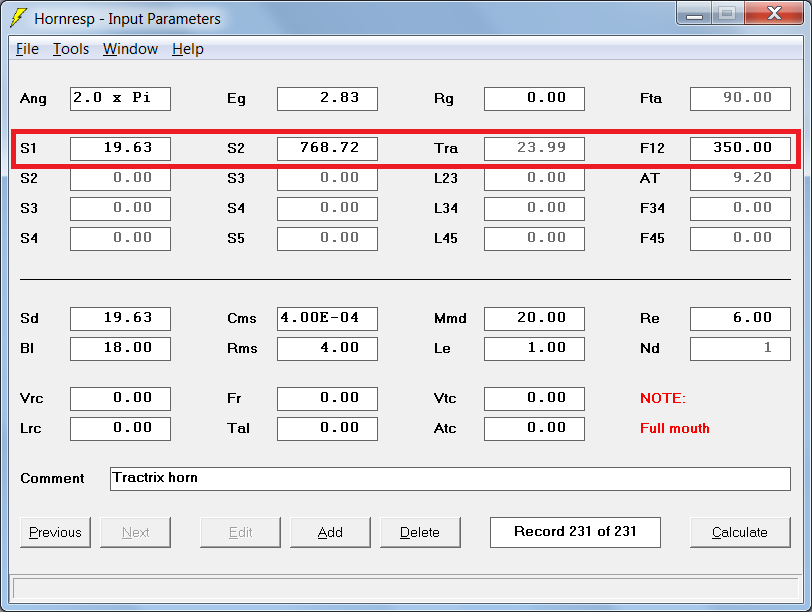Click the Fta field showing 90.00
This screenshot has width=812, height=612.
point(741,99)
